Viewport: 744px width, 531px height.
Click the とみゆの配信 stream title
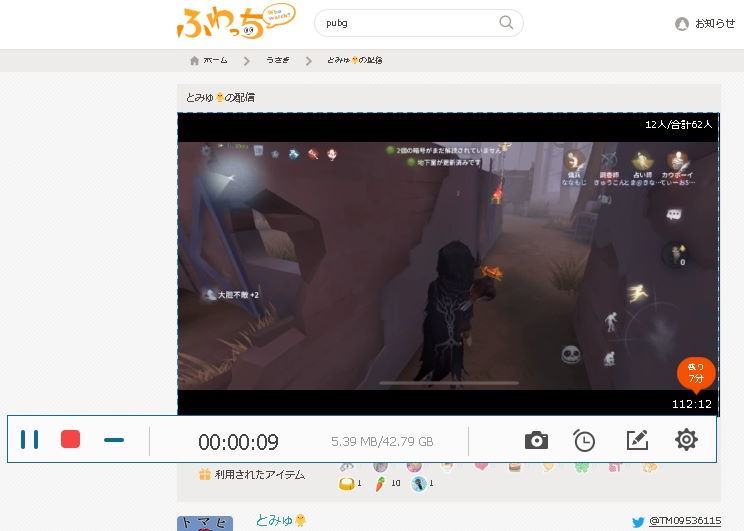coord(220,97)
